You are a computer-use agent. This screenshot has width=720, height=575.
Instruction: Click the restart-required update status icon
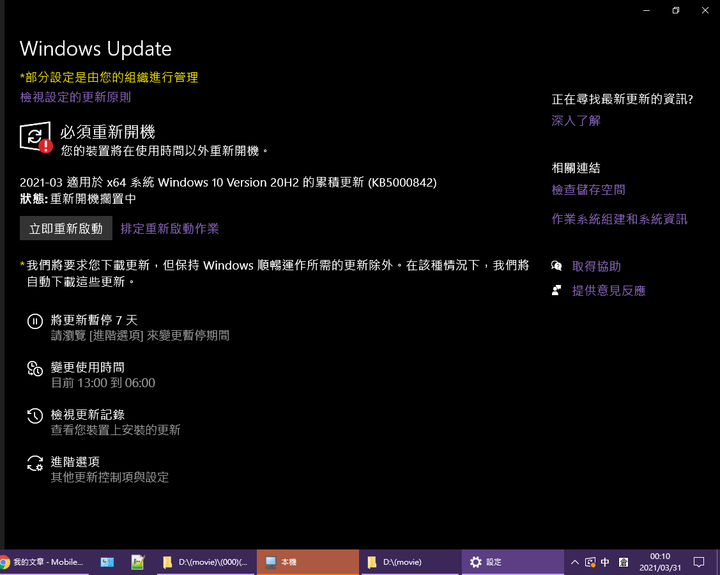coord(36,137)
